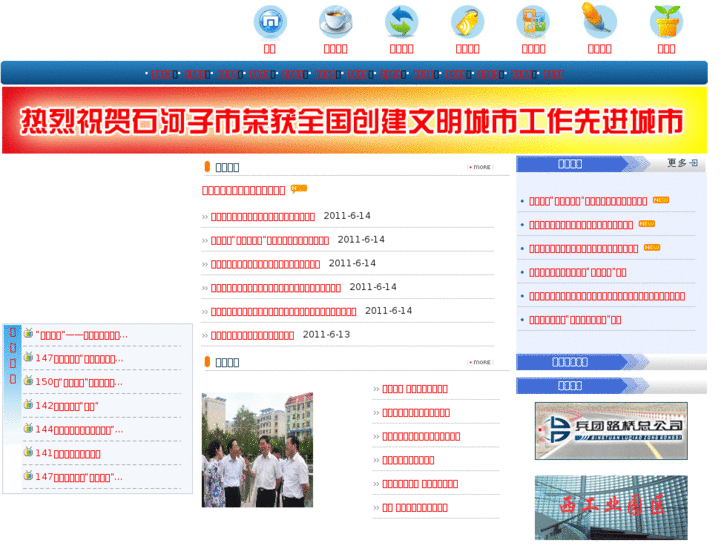Open the sidebar link starting with 144
The height and width of the screenshot is (545, 727).
[79, 430]
